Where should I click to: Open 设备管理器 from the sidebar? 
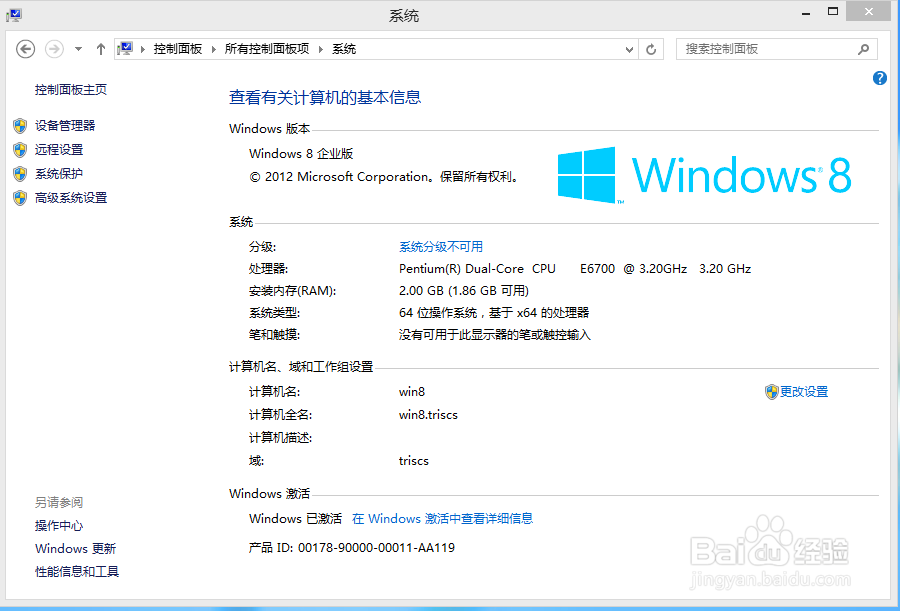(x=65, y=126)
